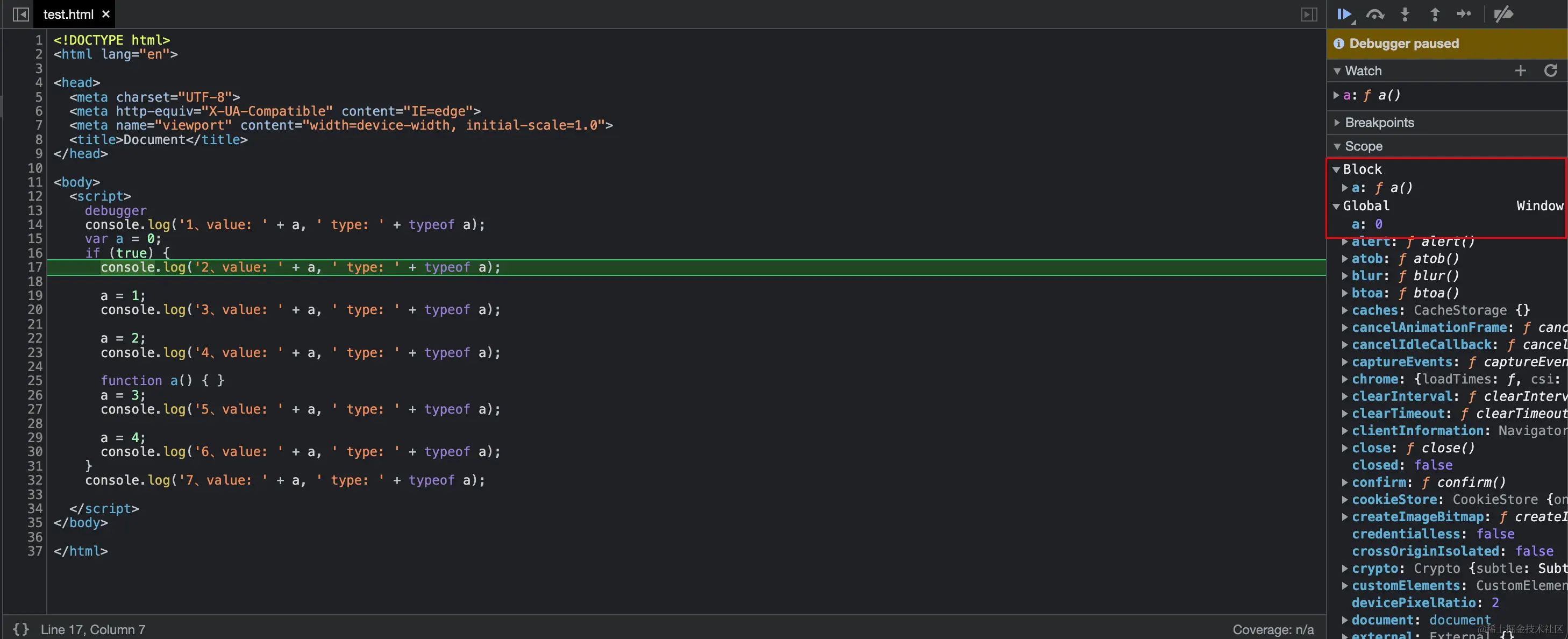Deactivate breakpoints icon
The width and height of the screenshot is (1568, 639).
tap(1503, 14)
